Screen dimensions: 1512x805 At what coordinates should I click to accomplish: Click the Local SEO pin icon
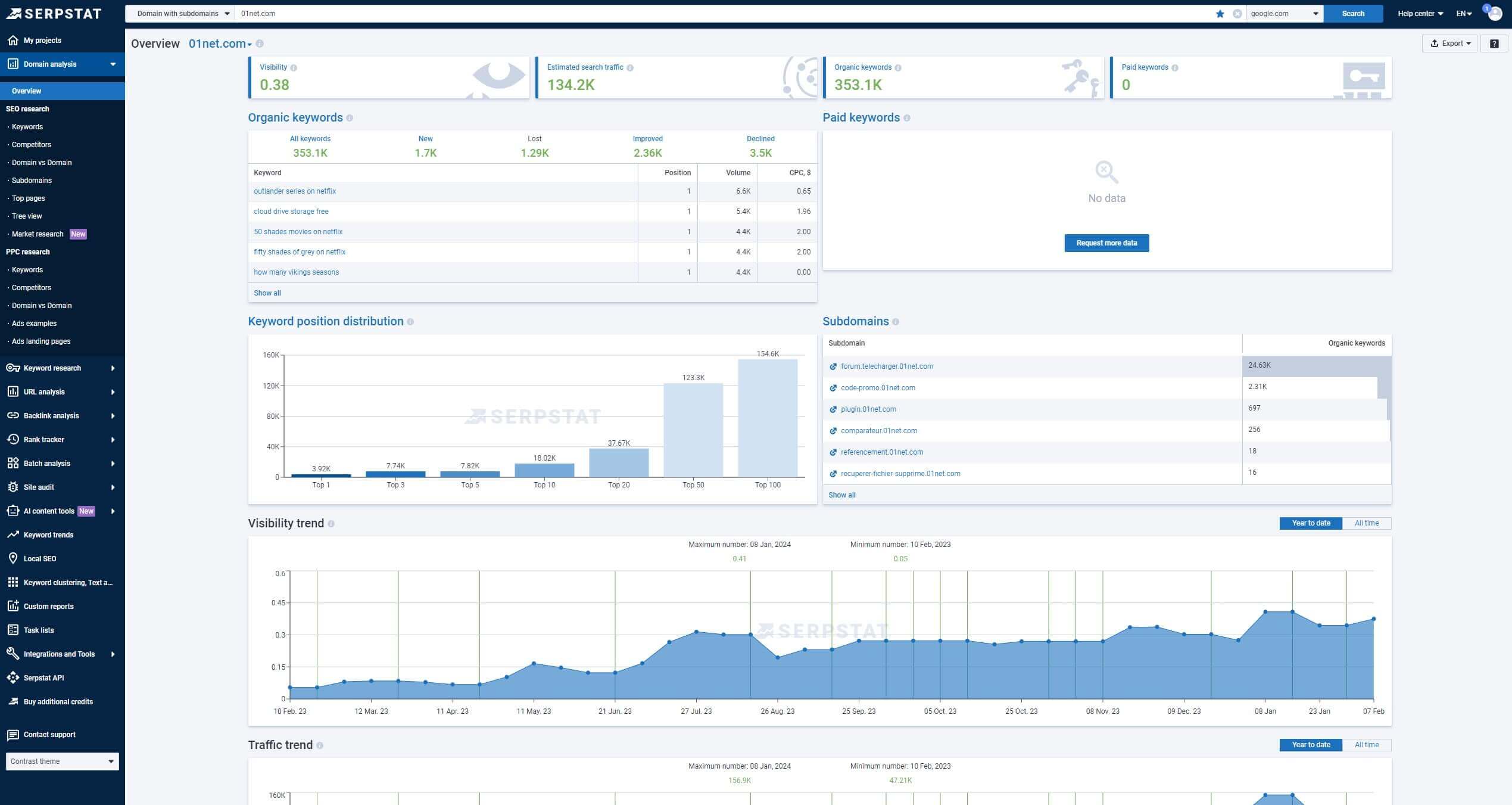(13, 559)
